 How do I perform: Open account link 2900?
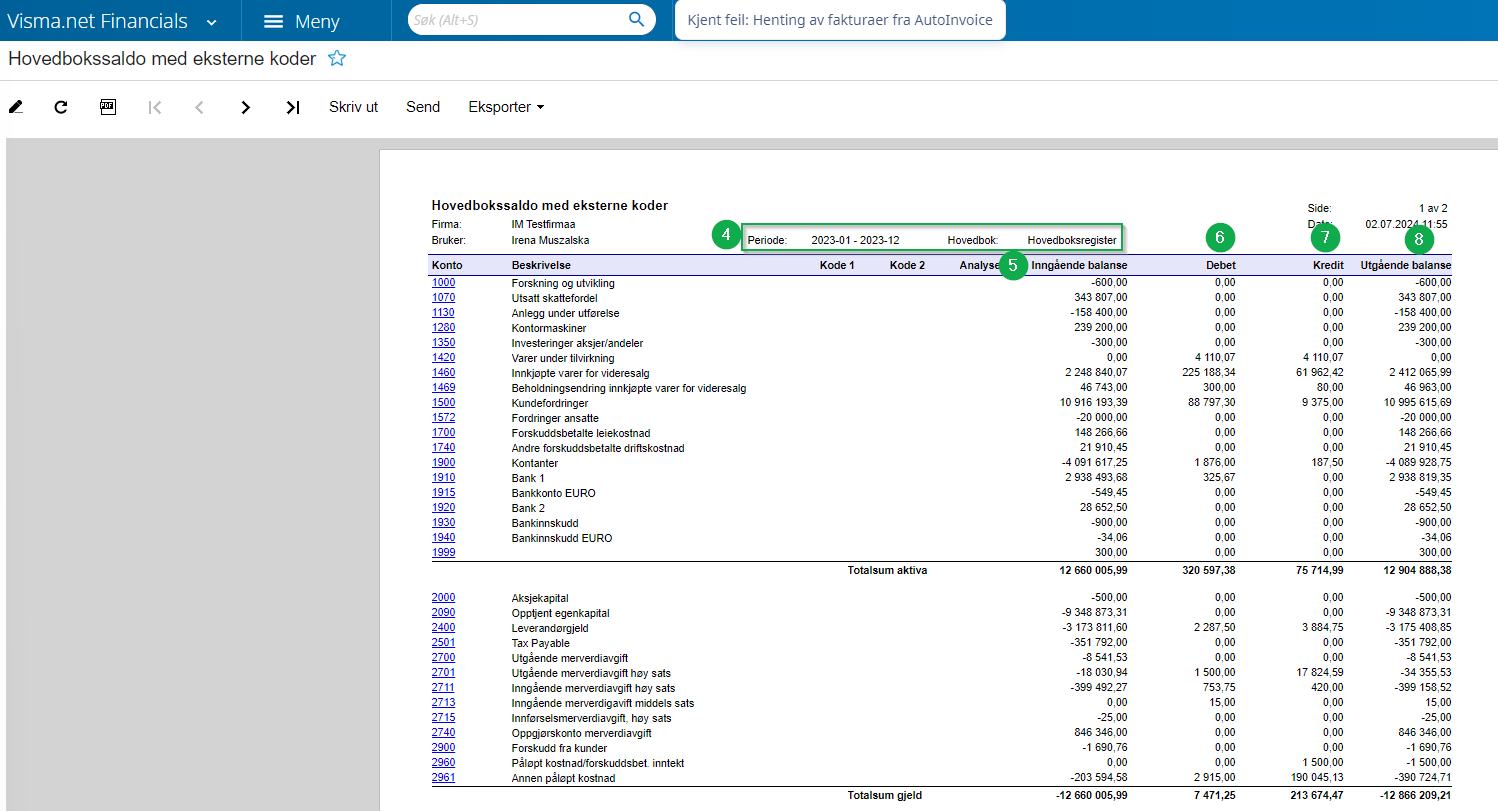(443, 748)
